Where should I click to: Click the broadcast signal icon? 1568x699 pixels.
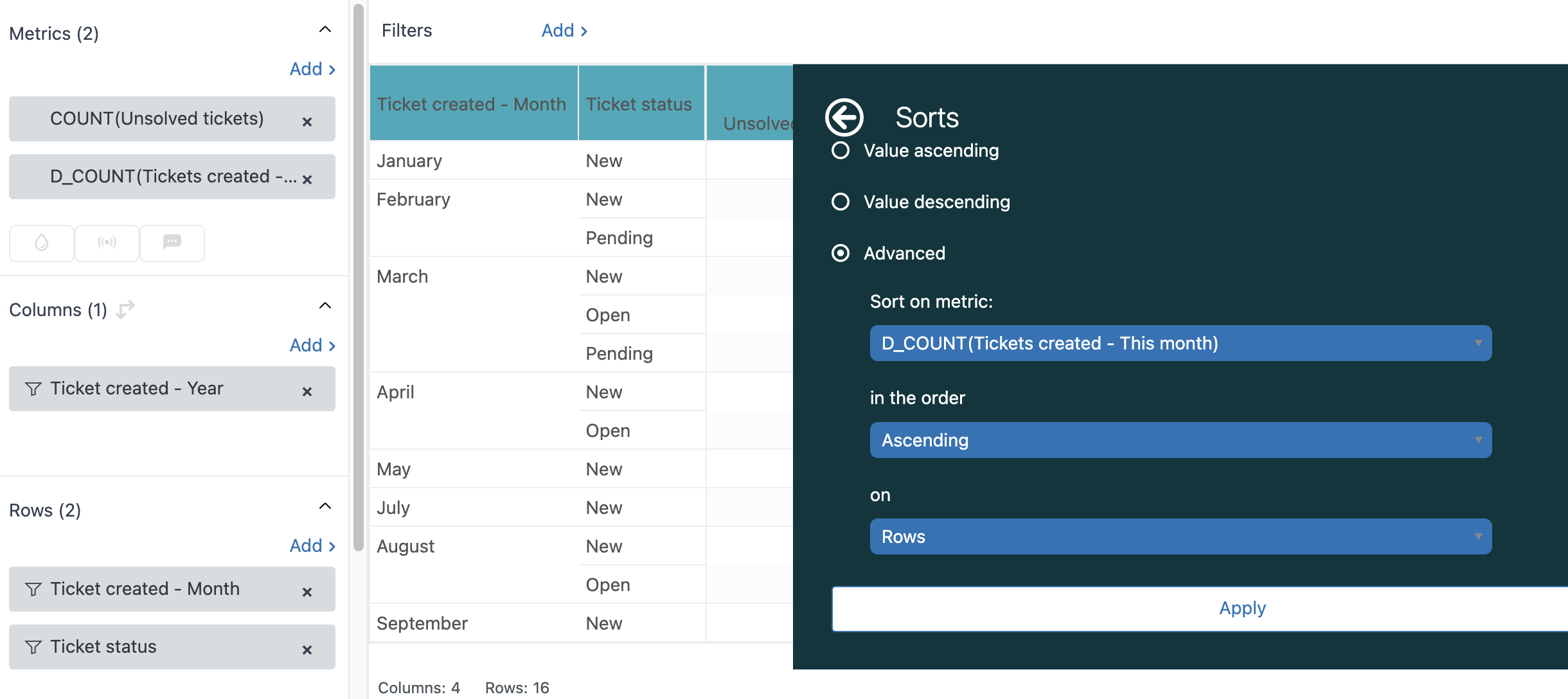[x=107, y=242]
